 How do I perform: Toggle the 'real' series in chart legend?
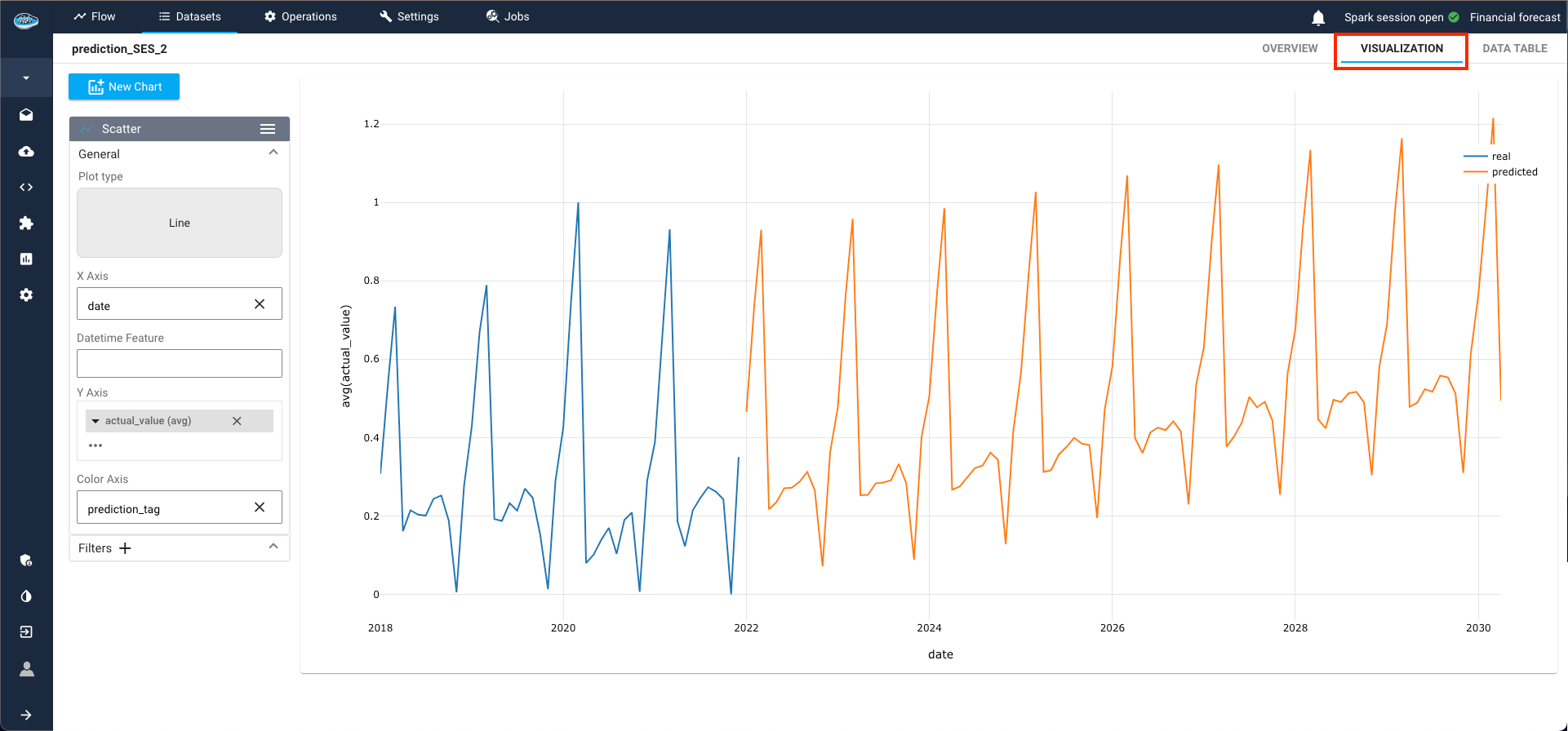1500,157
